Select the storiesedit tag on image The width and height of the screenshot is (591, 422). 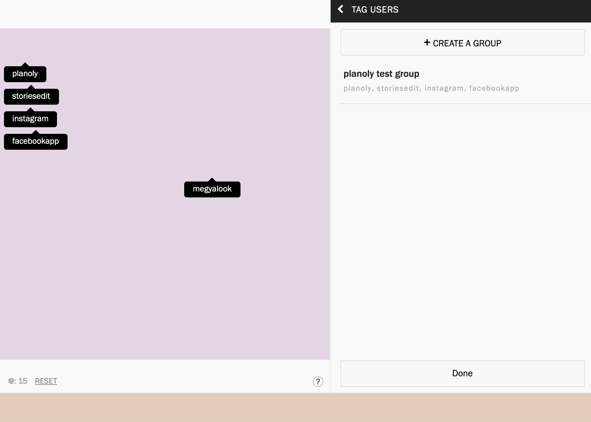pos(31,96)
